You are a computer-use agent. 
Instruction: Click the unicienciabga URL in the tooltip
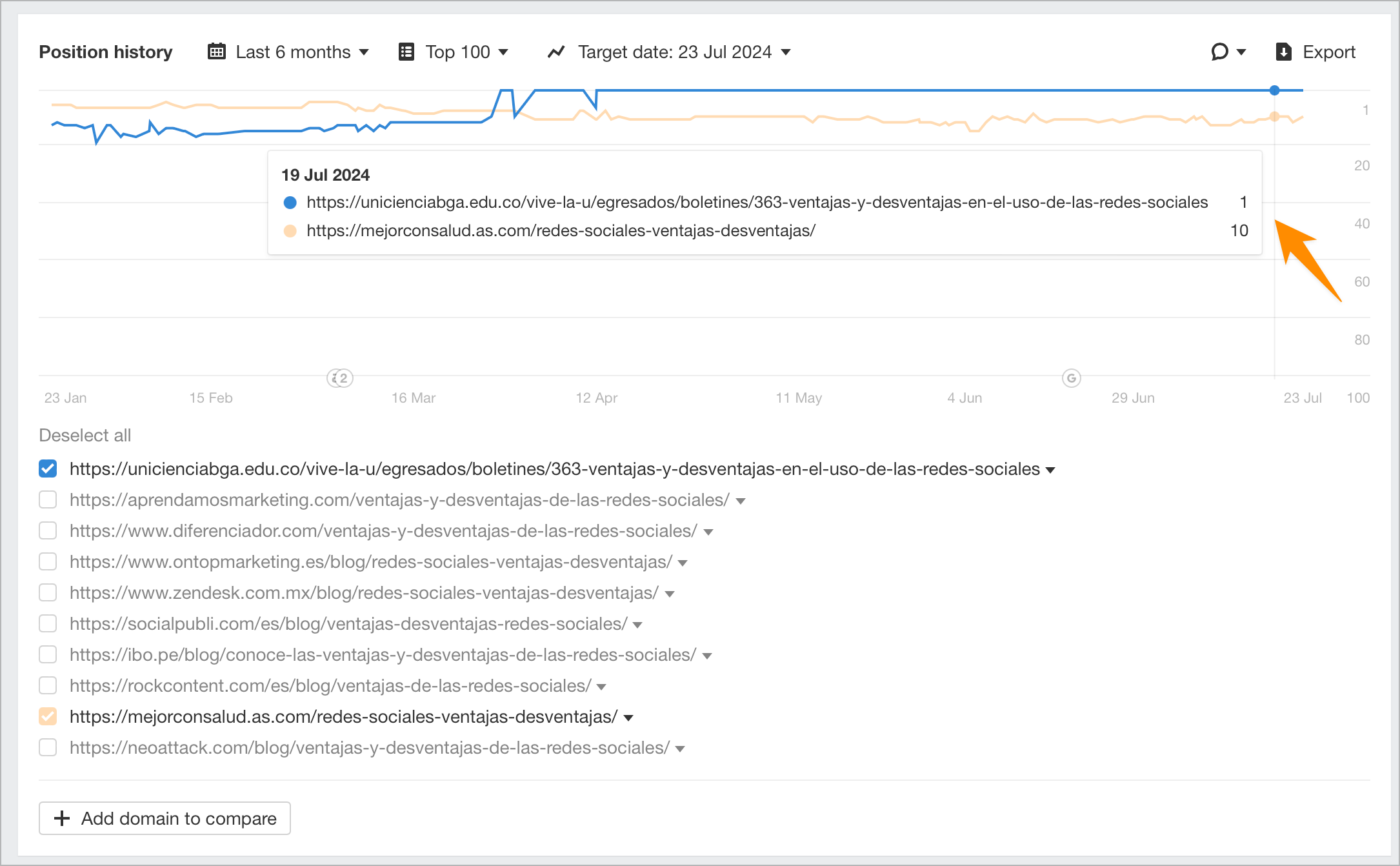point(757,203)
